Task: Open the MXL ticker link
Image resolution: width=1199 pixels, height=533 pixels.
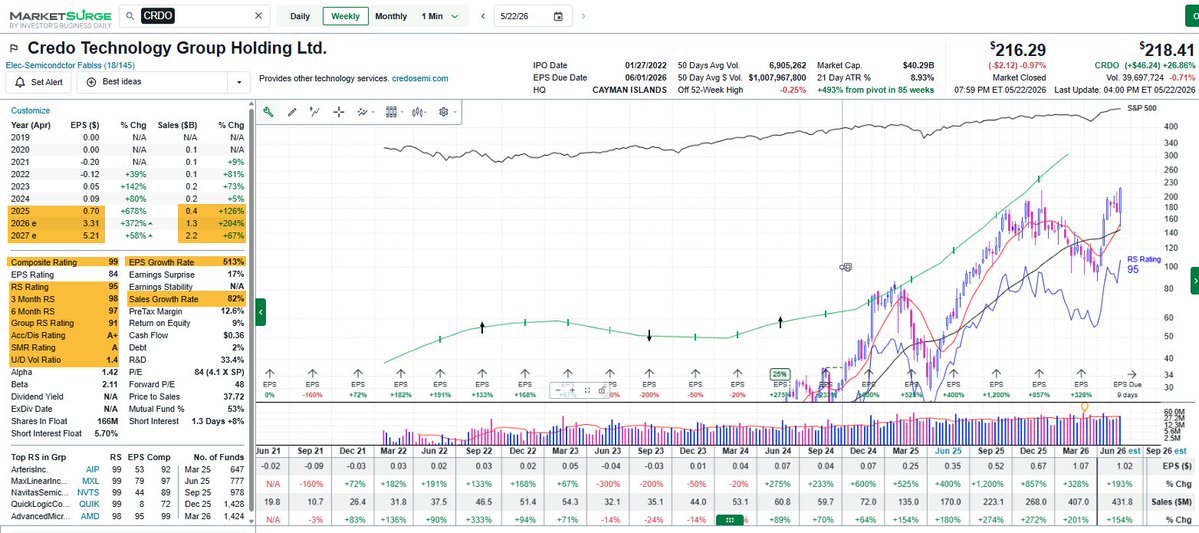Action: pyautogui.click(x=90, y=481)
